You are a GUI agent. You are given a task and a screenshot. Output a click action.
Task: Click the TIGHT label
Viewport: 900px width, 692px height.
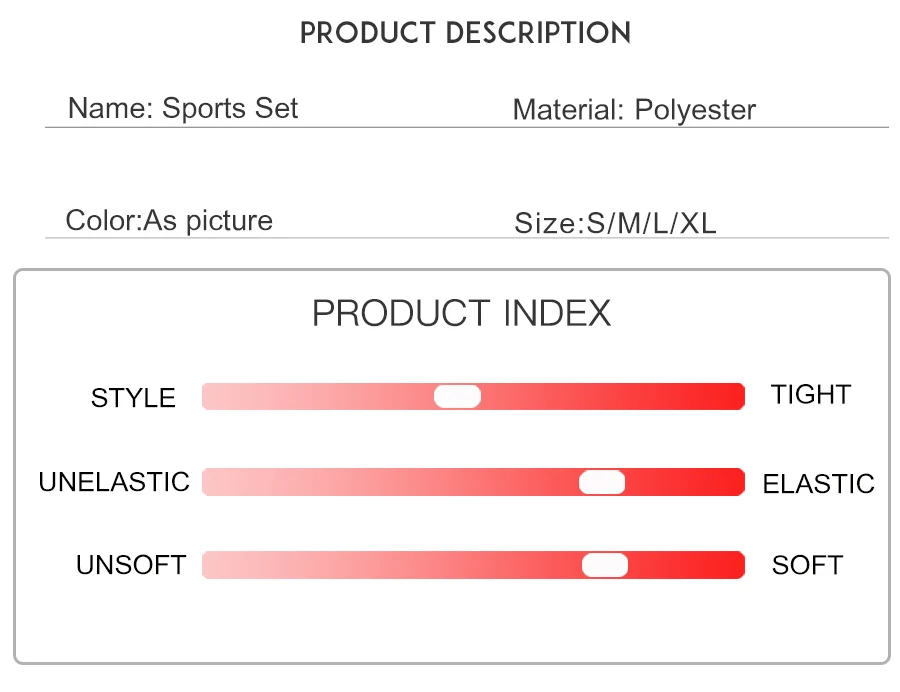[810, 395]
